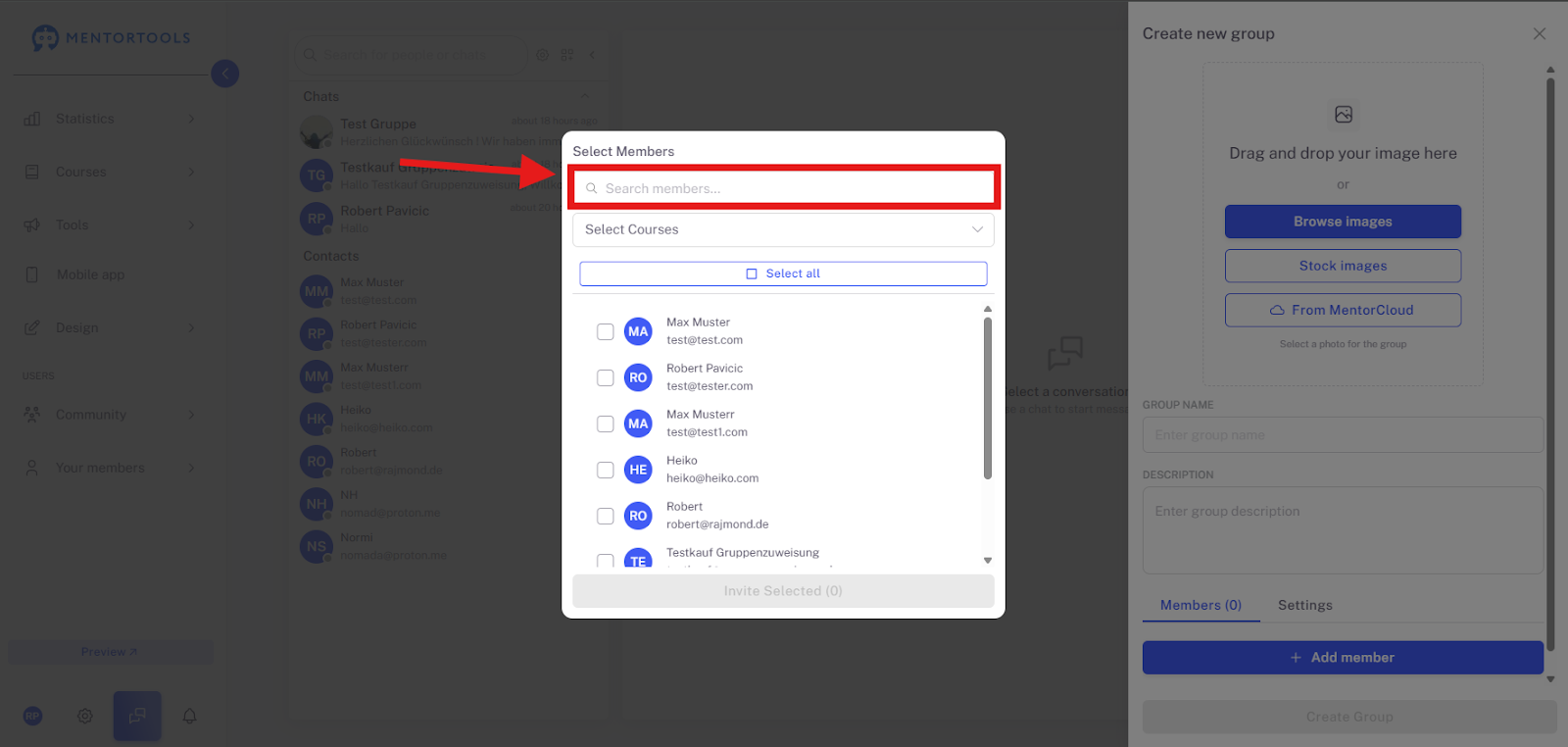Click the Browse images button
1568x747 pixels.
pos(1343,222)
